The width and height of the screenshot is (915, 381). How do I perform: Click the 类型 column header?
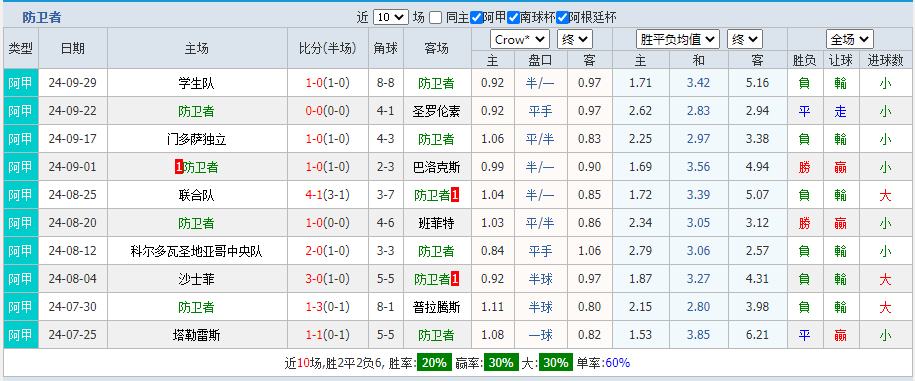click(x=21, y=48)
